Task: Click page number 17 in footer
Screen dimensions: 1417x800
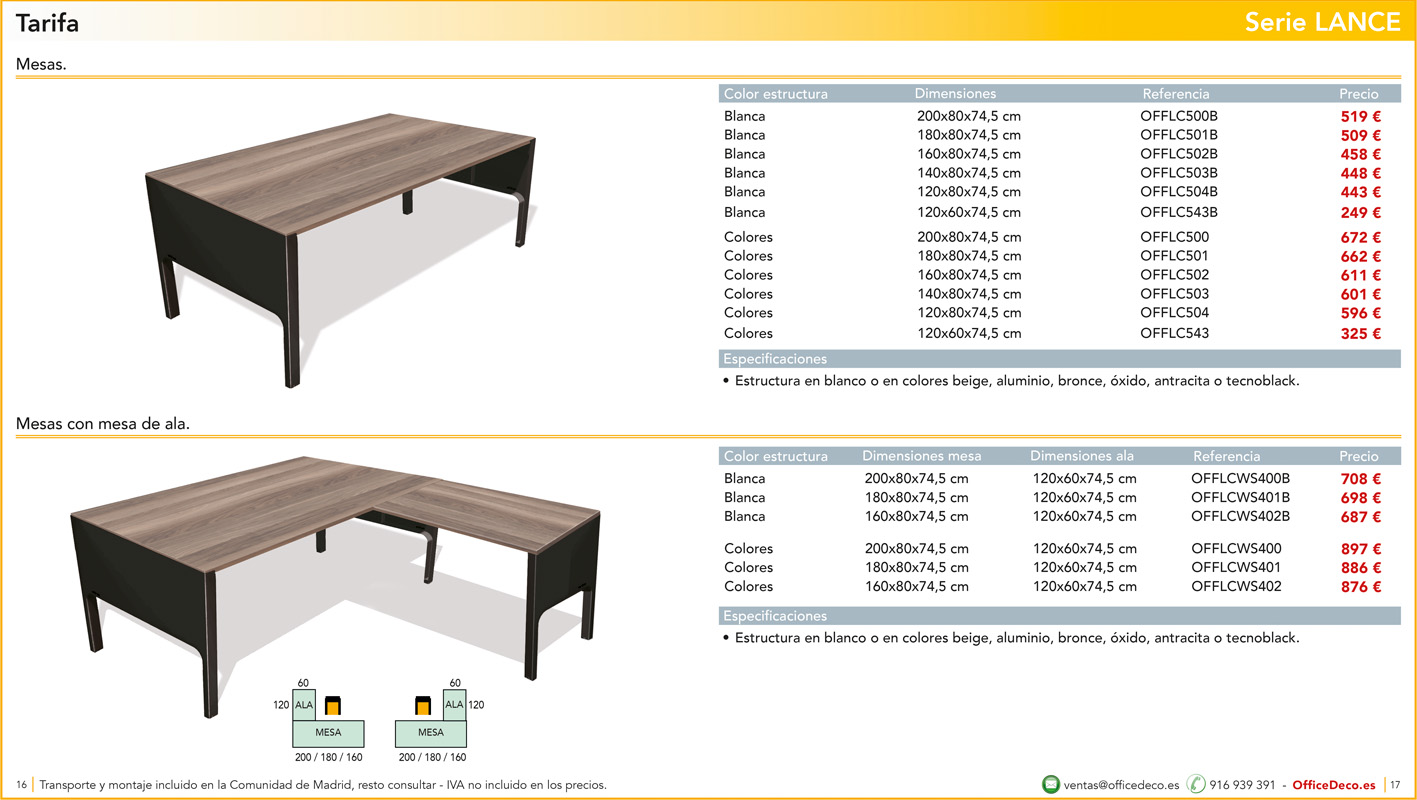Action: [x=1395, y=785]
